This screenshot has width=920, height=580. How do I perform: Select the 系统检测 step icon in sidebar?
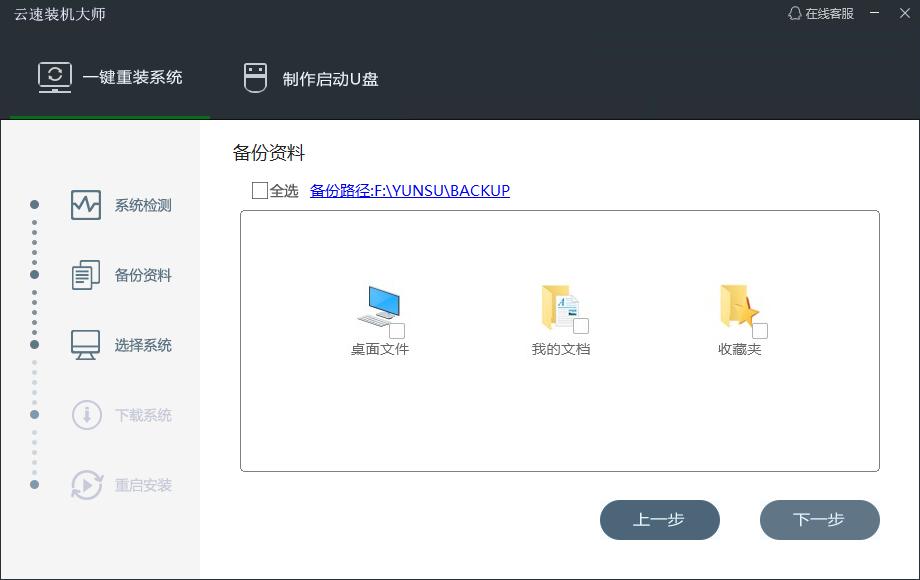85,205
